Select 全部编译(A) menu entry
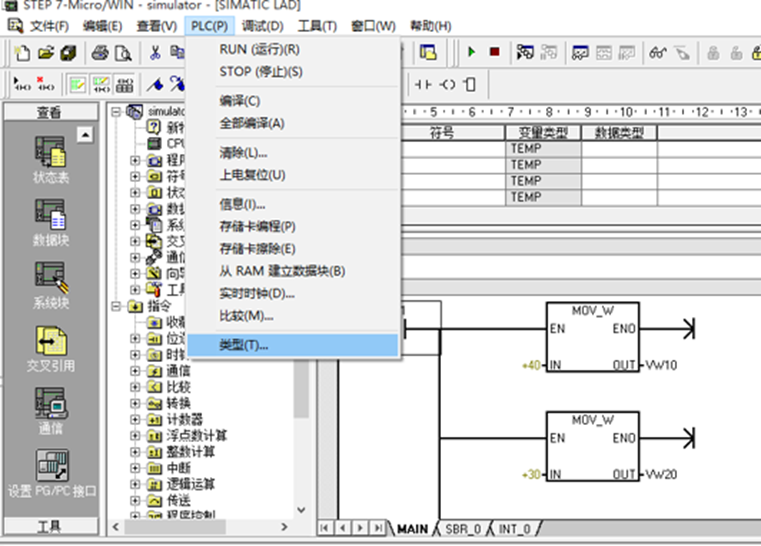Viewport: 761px width, 546px height. coord(293,123)
